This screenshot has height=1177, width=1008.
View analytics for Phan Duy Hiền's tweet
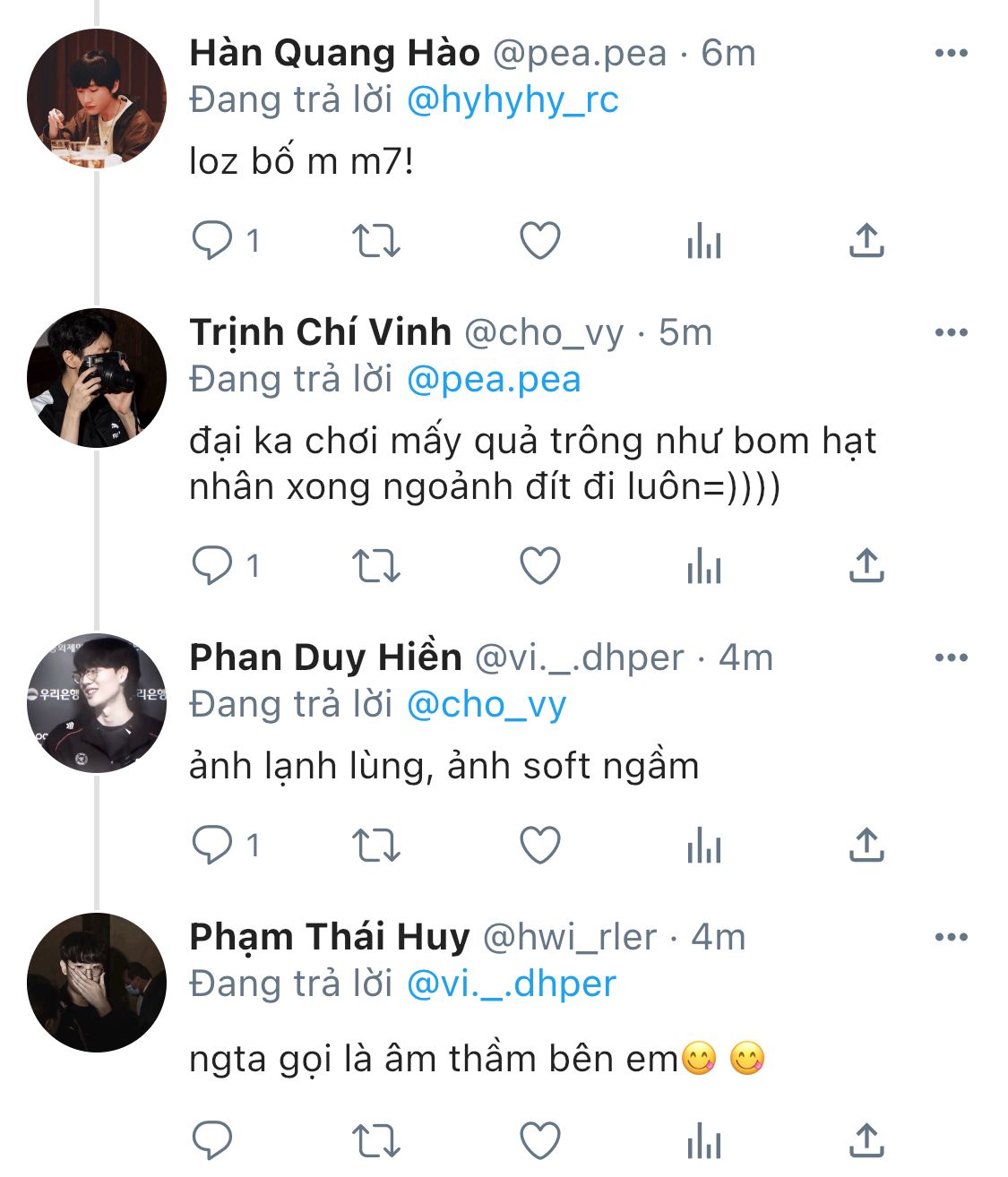703,845
